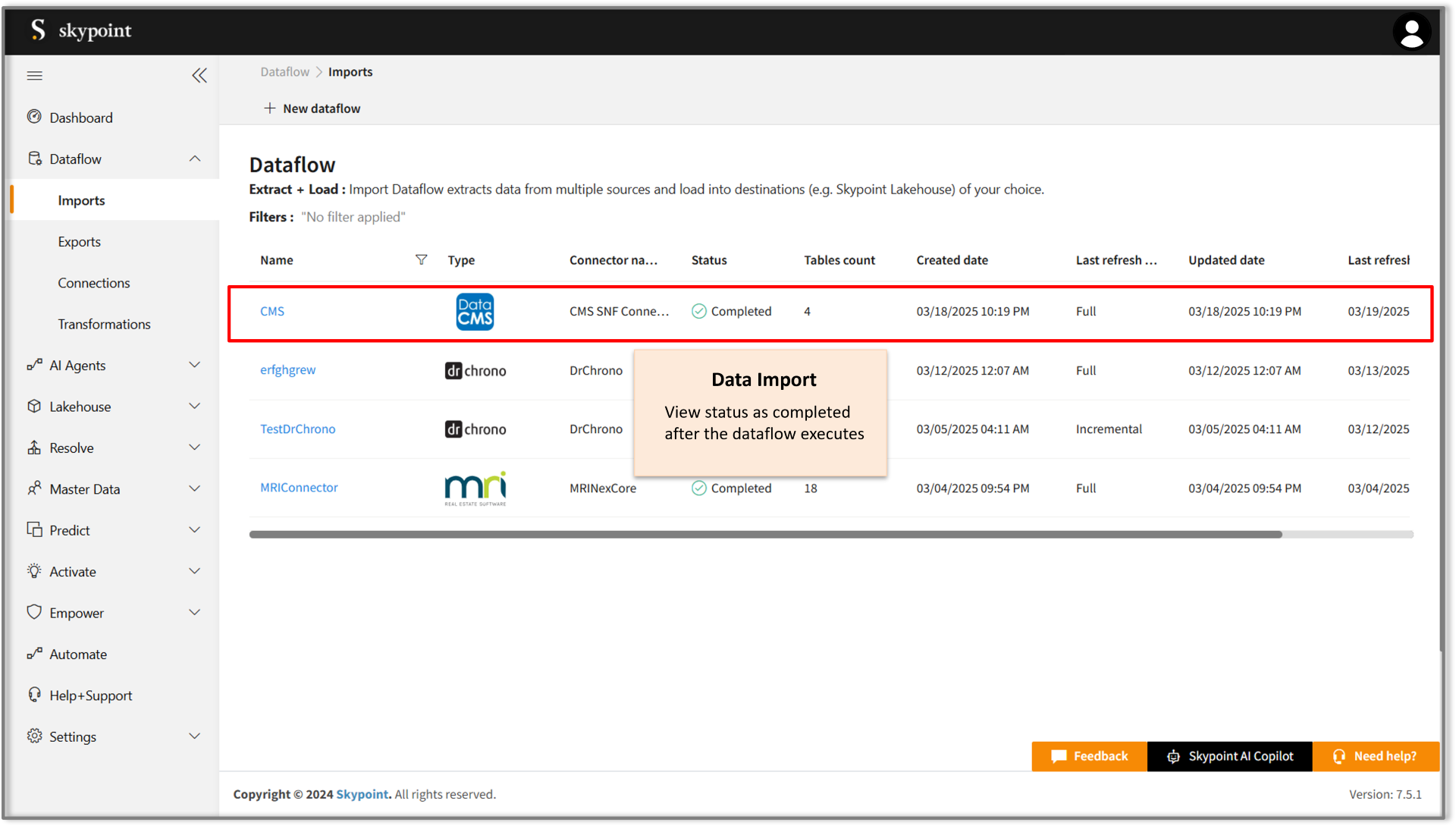Viewport: 1456px width, 826px height.
Task: Collapse the Dataflow menu chevron
Action: (x=195, y=159)
